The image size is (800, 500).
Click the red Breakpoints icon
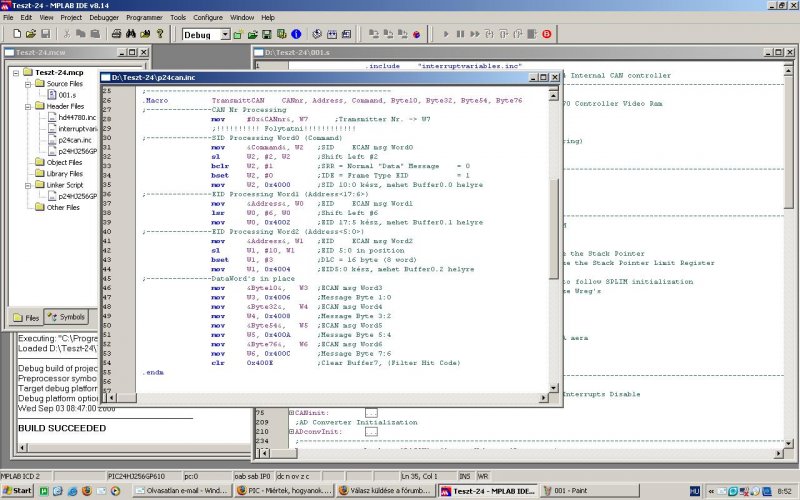click(547, 34)
